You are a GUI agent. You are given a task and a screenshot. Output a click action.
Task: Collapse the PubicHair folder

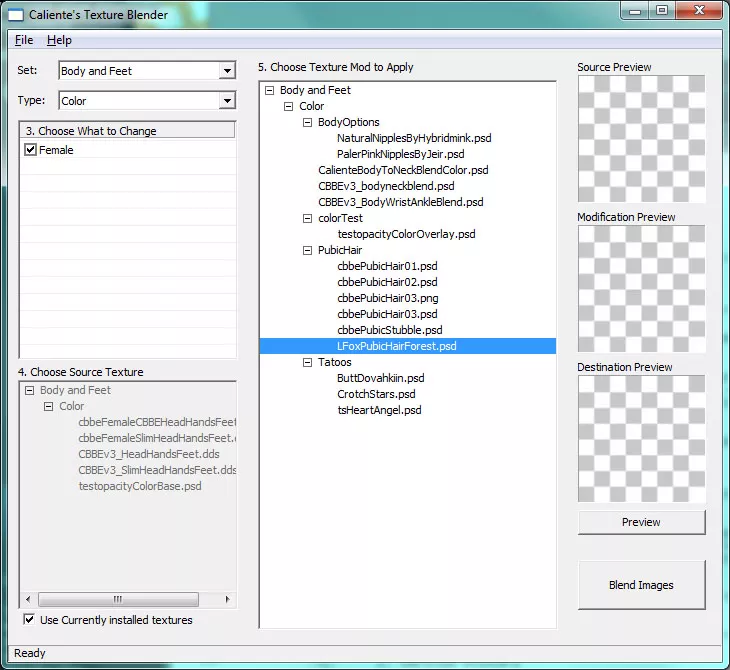pyautogui.click(x=307, y=250)
